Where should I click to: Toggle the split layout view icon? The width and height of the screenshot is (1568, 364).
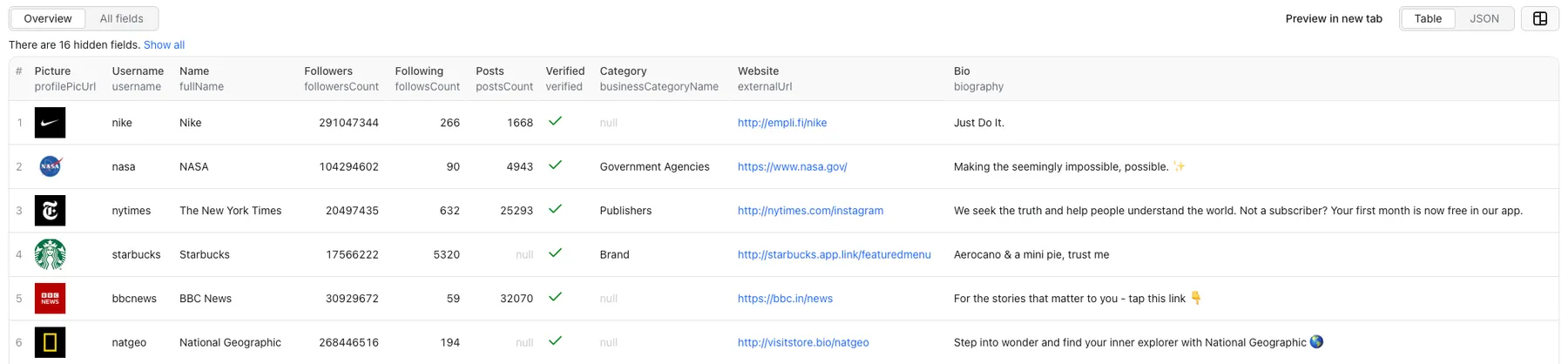pyautogui.click(x=1539, y=18)
